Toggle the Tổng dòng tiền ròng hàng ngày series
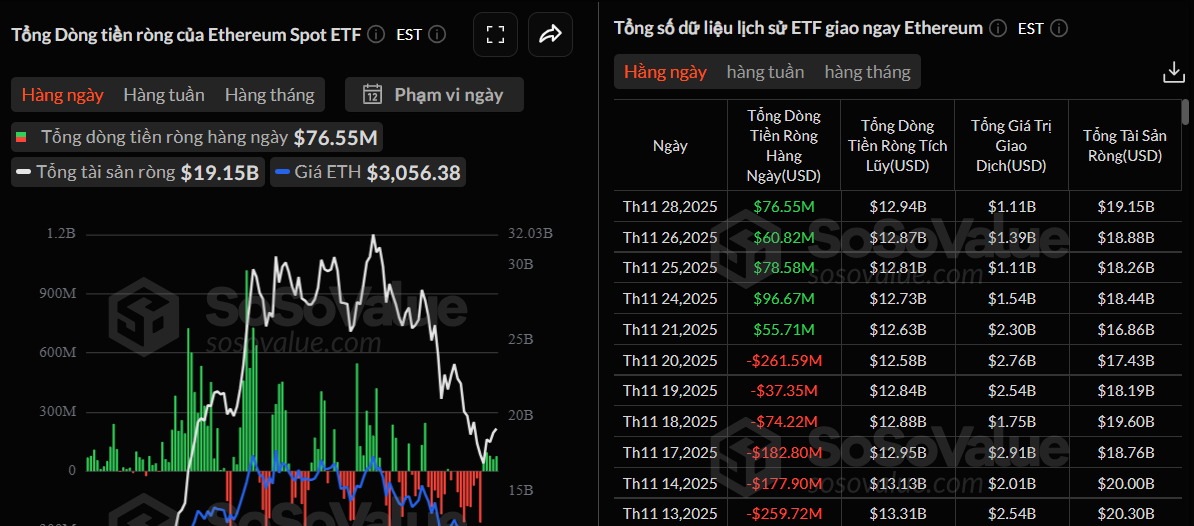The width and height of the screenshot is (1194, 526). click(x=198, y=138)
